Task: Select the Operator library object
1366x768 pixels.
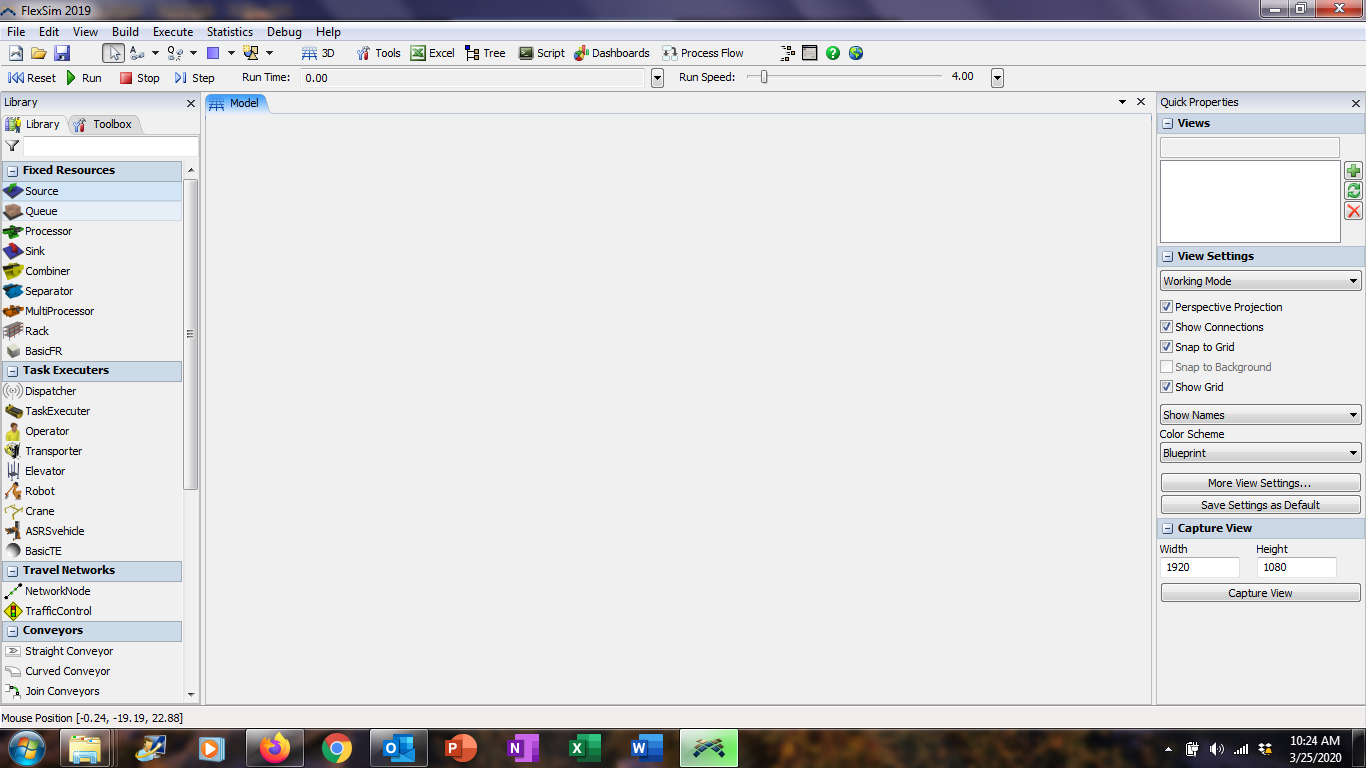Action: [92, 431]
